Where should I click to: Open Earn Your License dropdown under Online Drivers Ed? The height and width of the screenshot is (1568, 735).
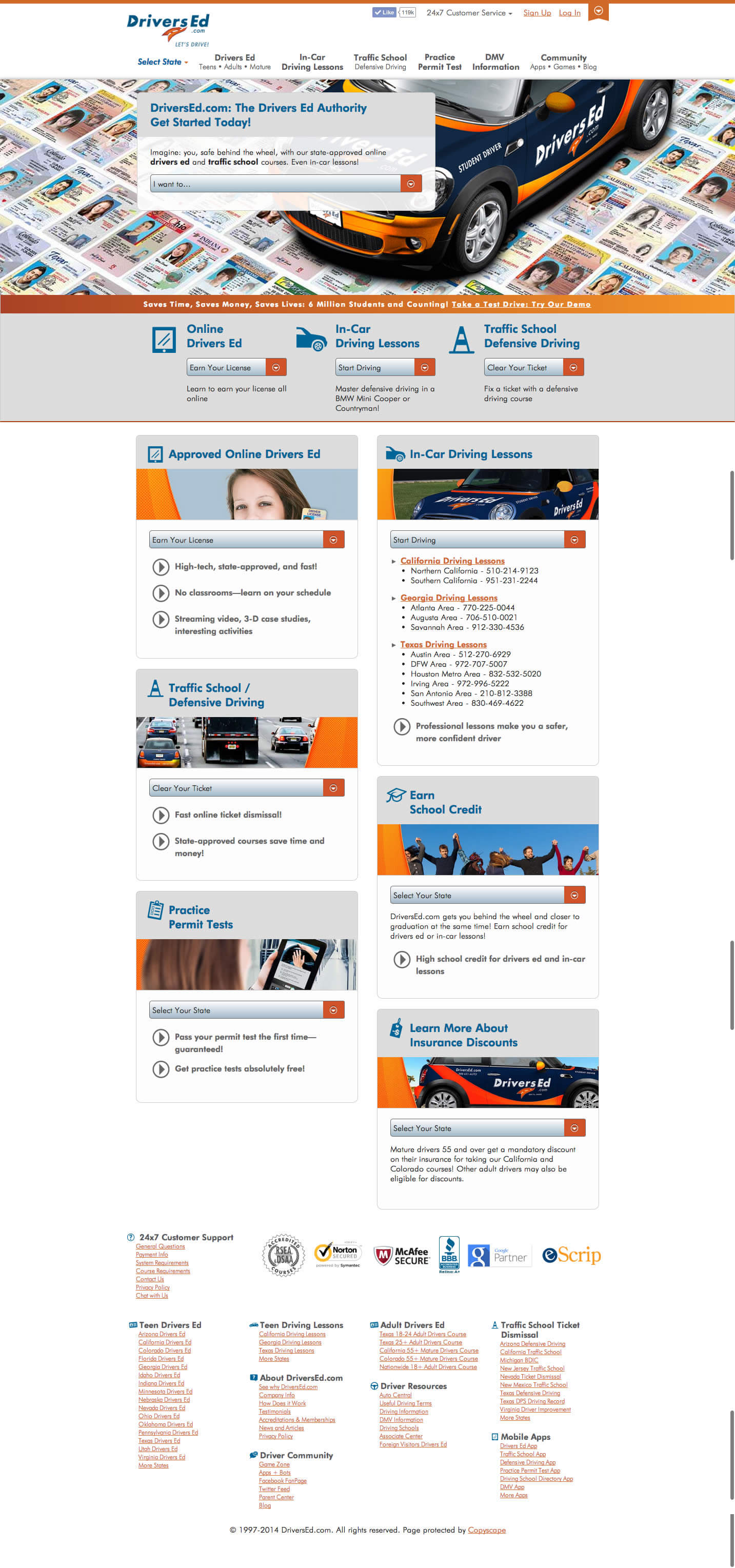click(x=236, y=368)
